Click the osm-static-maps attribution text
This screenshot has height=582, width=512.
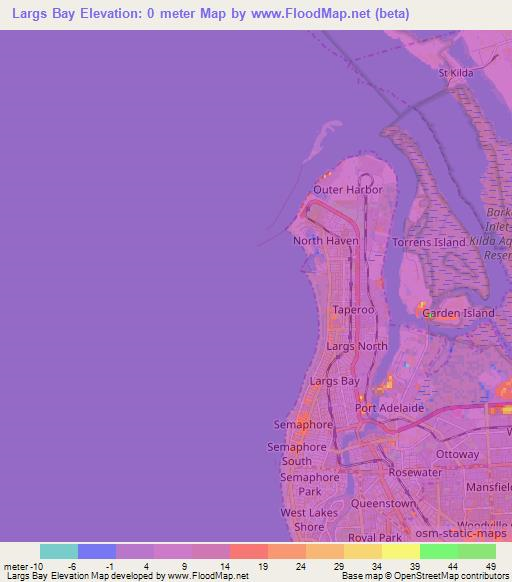click(461, 533)
